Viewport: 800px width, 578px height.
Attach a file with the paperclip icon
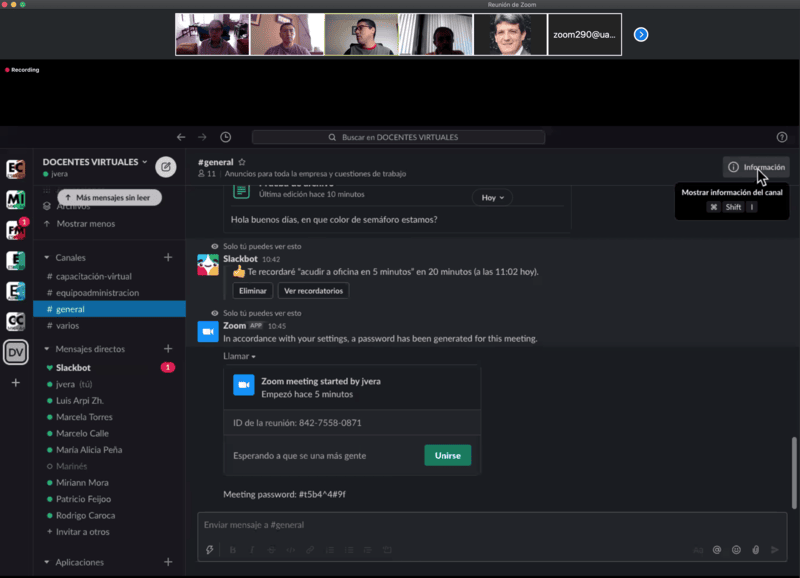click(x=756, y=550)
